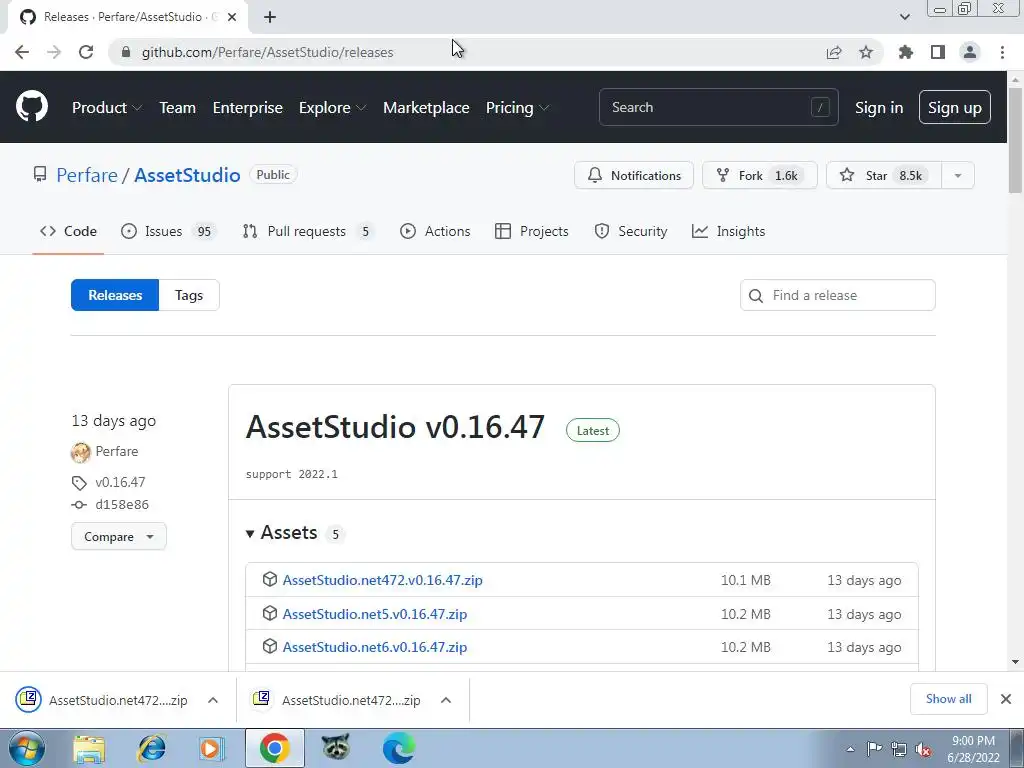
Task: Click the Notifications button
Action: coord(633,175)
